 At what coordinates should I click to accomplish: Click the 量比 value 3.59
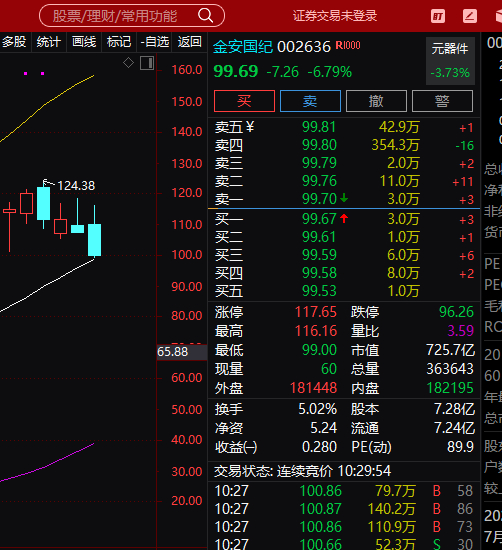pyautogui.click(x=461, y=331)
